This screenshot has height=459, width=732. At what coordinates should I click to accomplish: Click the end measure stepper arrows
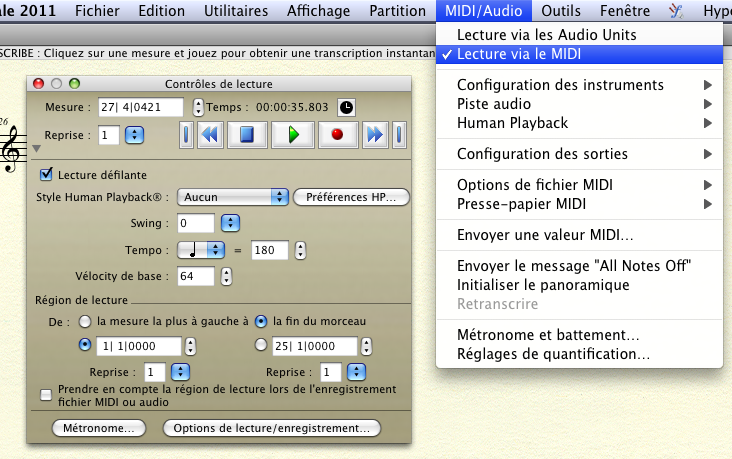pyautogui.click(x=367, y=346)
